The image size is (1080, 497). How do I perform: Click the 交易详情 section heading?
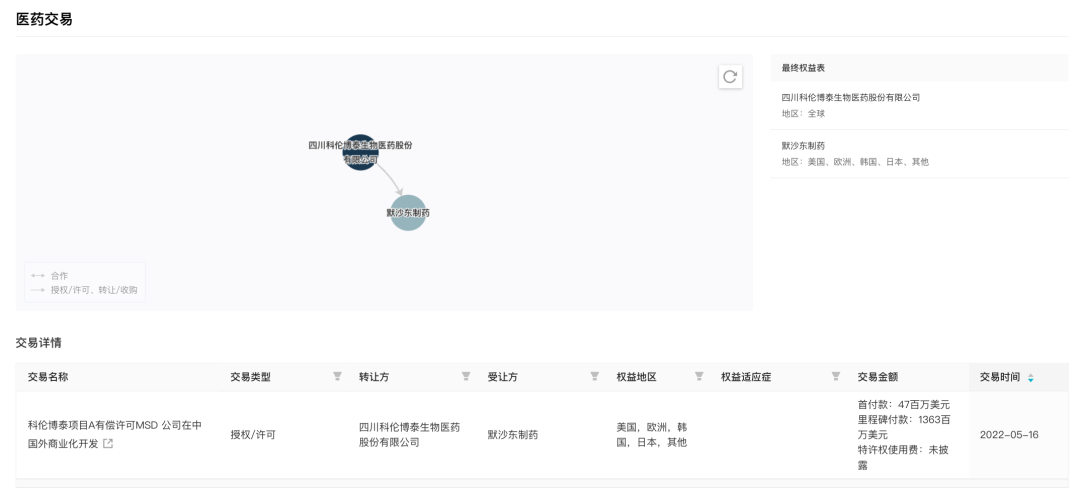(39, 343)
